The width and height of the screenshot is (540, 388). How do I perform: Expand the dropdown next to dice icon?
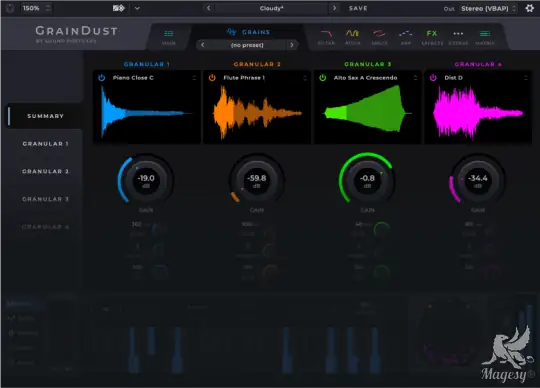coord(137,8)
